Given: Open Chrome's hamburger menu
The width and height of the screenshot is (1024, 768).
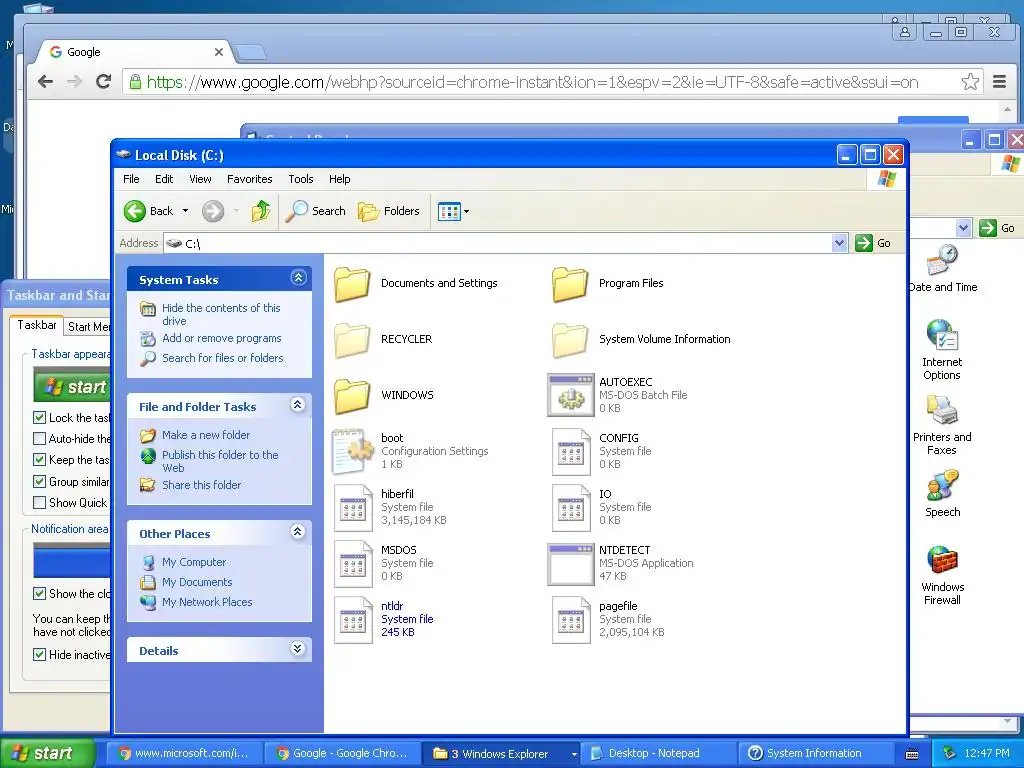Looking at the screenshot, I should click(x=999, y=82).
